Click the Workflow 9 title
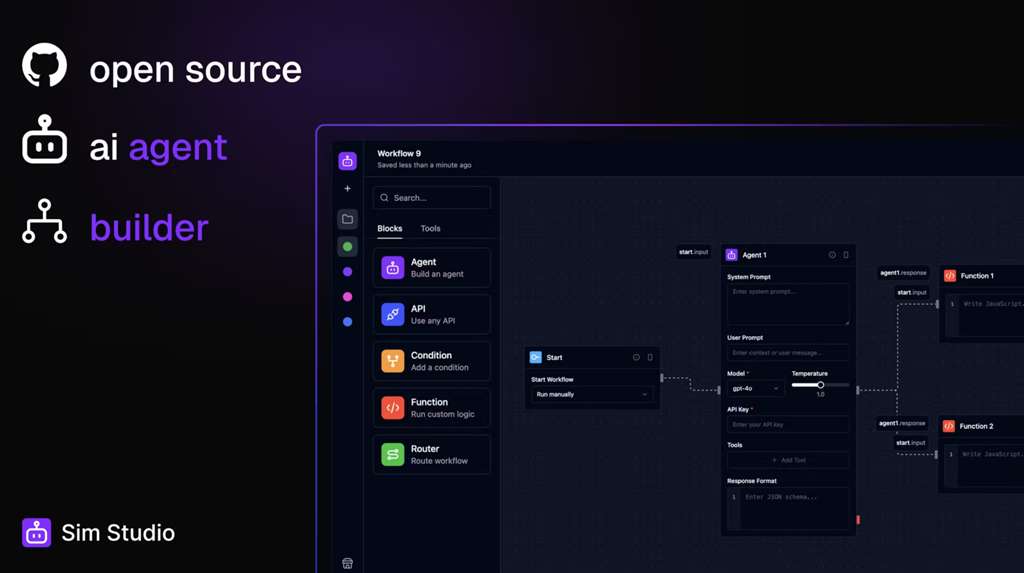 (399, 154)
